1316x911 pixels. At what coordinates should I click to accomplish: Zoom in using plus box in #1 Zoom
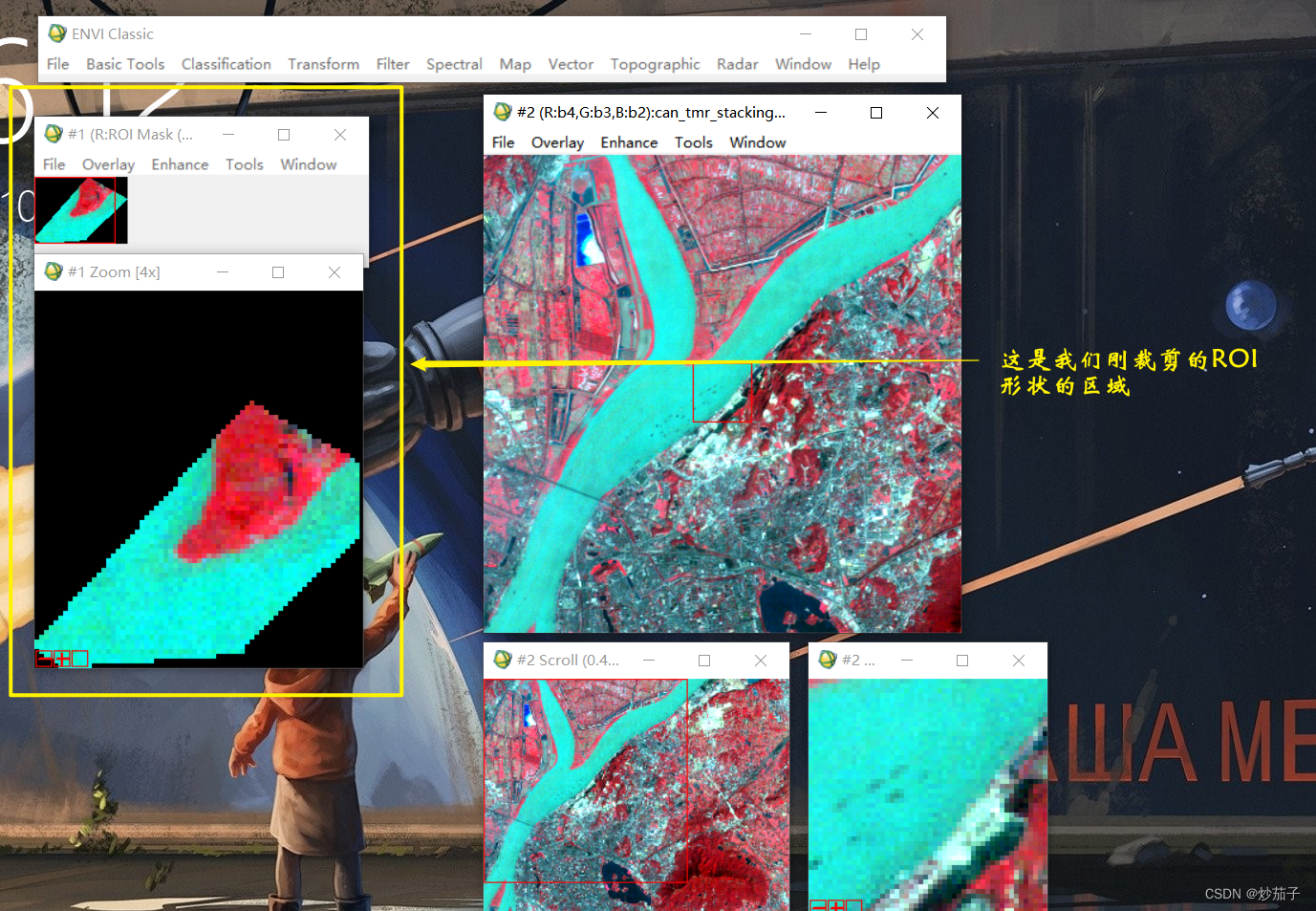pyautogui.click(x=62, y=659)
